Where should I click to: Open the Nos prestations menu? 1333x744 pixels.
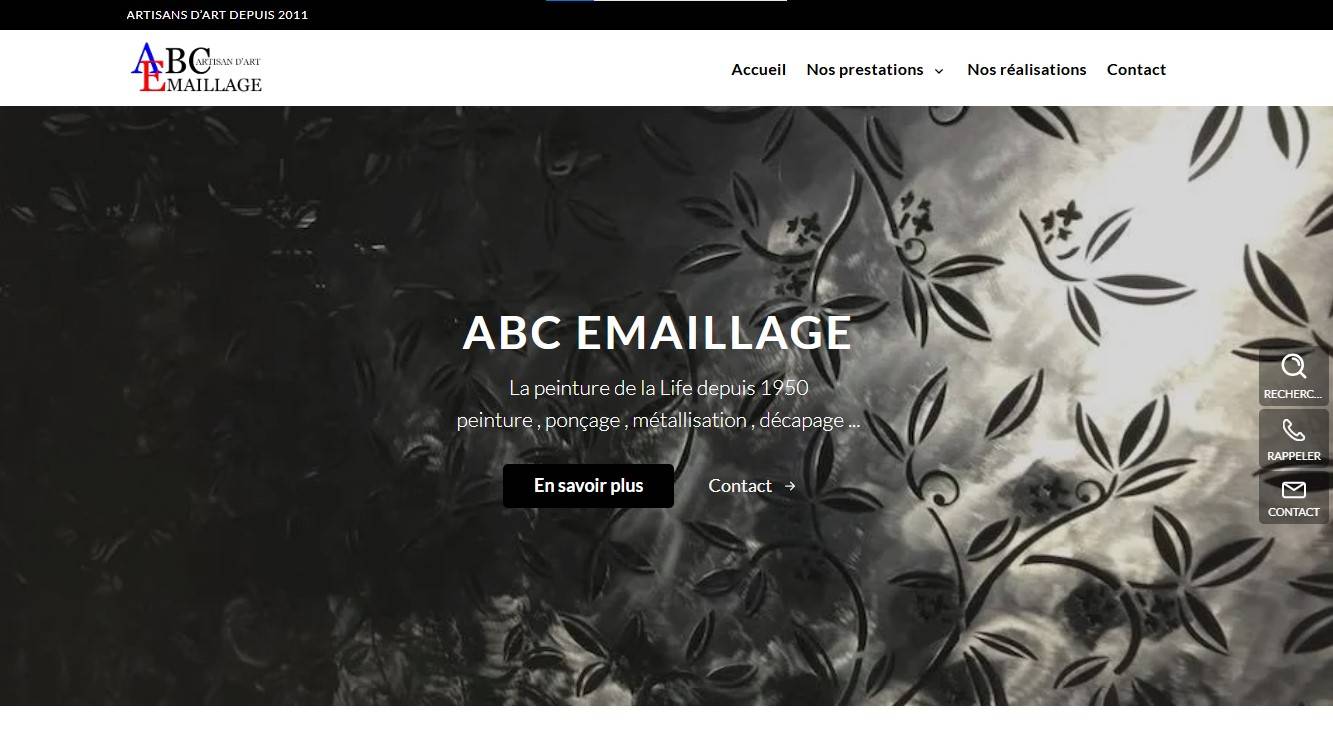(x=865, y=69)
